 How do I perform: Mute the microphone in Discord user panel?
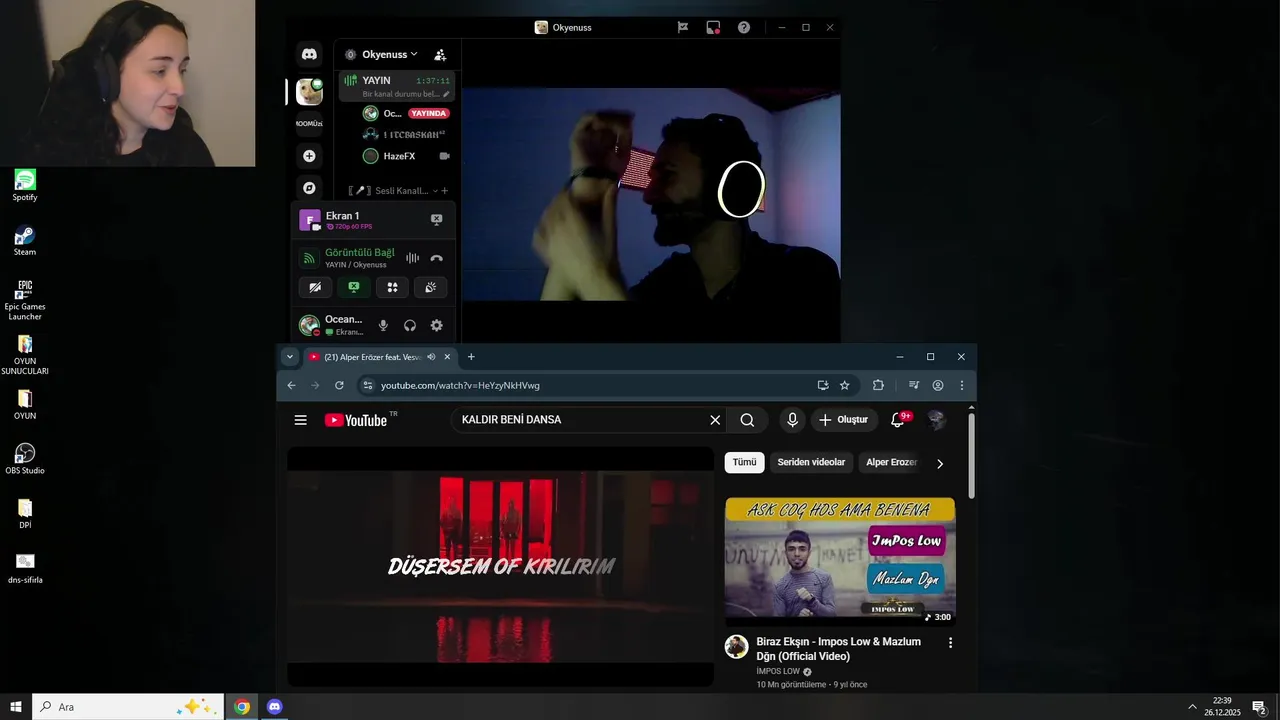[x=383, y=325]
